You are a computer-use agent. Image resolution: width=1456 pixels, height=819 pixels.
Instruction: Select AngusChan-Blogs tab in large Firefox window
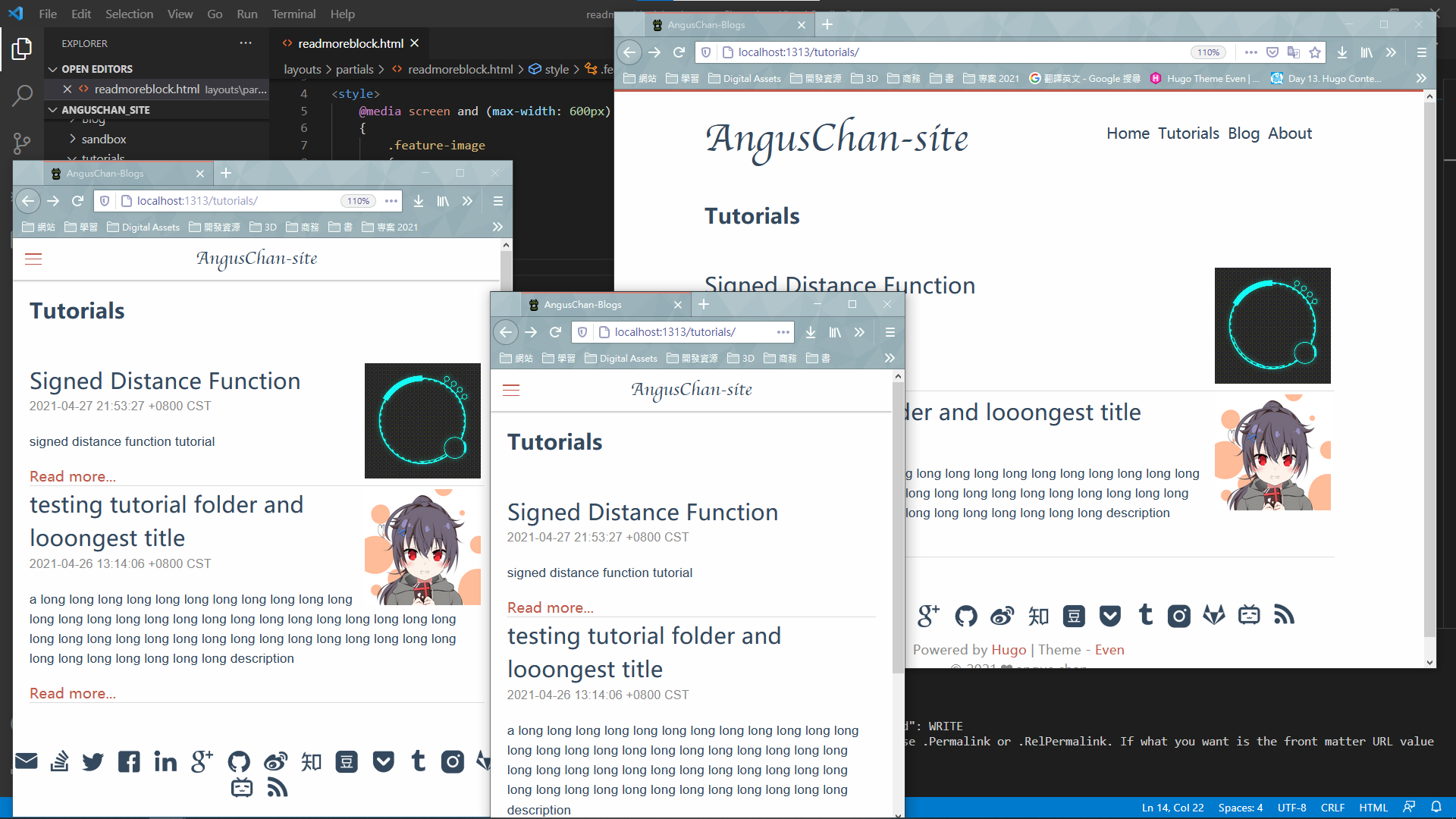(x=728, y=25)
